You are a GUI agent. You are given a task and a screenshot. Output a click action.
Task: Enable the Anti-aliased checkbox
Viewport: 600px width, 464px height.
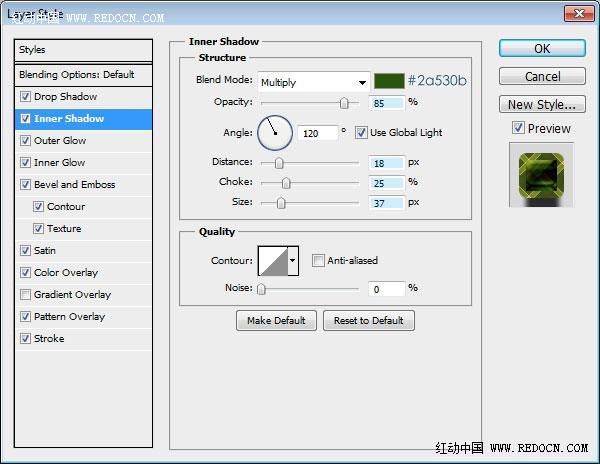[x=318, y=260]
